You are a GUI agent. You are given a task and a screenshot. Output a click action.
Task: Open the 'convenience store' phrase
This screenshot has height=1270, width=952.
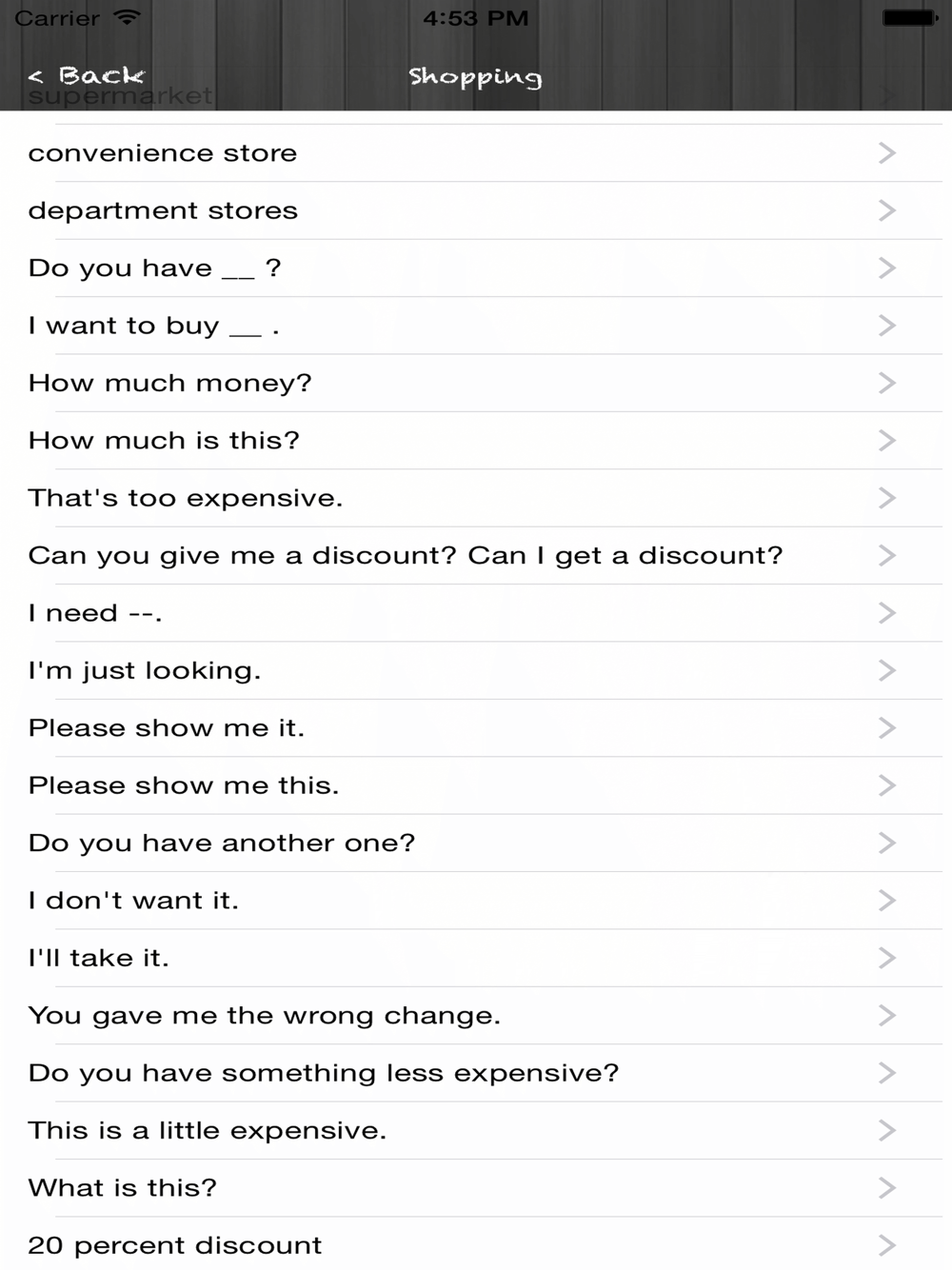pyautogui.click(x=476, y=153)
